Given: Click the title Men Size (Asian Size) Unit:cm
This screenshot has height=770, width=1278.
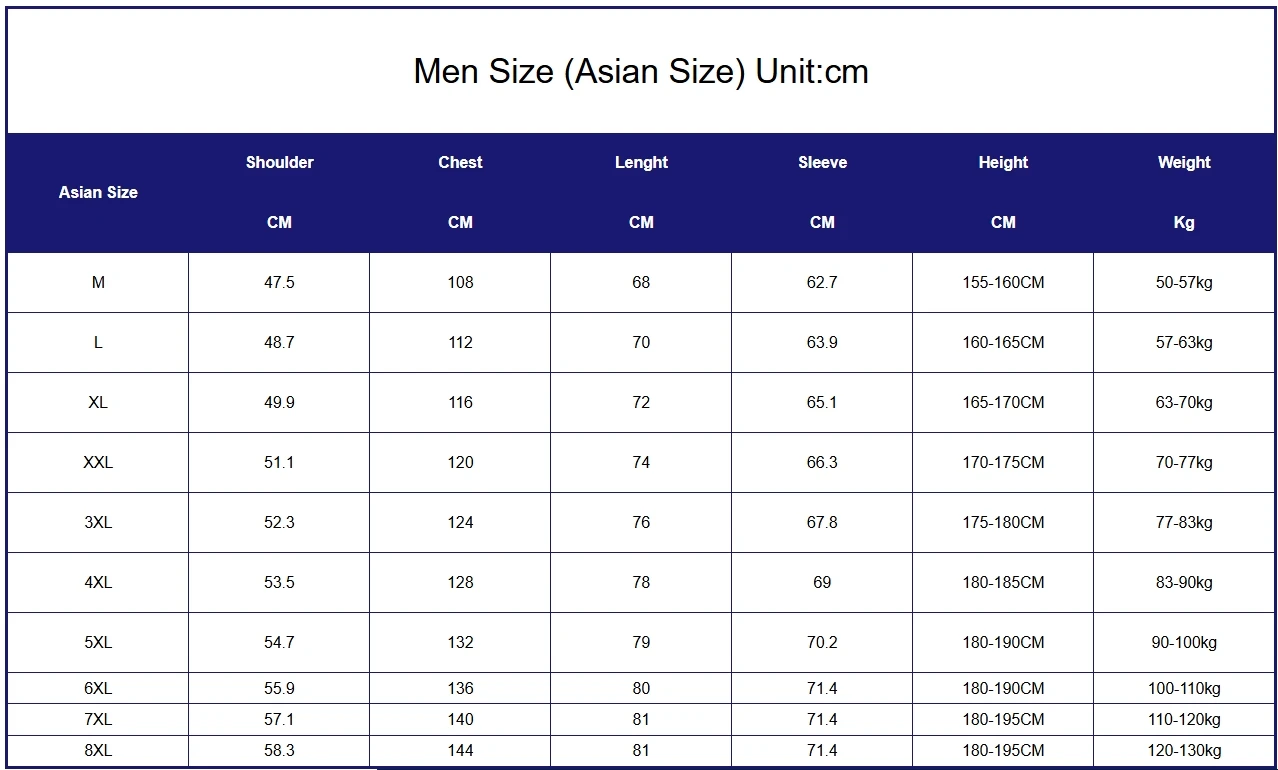Looking at the screenshot, I should [639, 71].
